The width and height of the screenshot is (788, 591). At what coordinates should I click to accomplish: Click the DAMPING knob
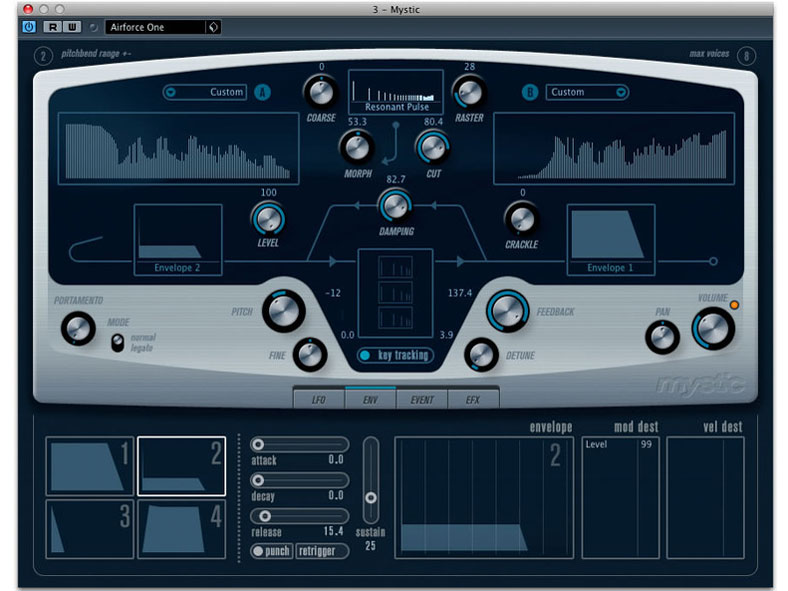coord(396,206)
